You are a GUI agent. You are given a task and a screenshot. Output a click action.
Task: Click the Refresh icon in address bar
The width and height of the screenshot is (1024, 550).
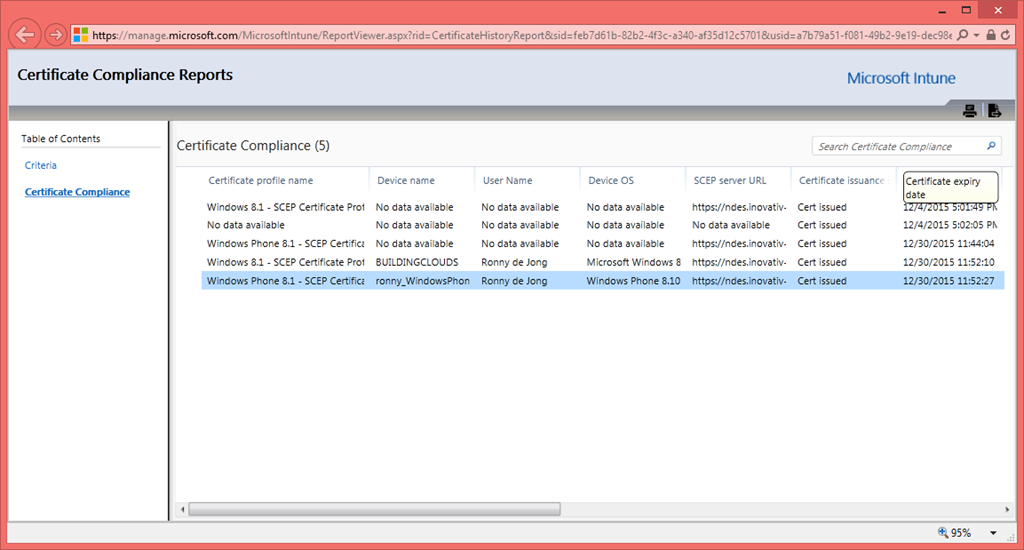tap(1006, 35)
